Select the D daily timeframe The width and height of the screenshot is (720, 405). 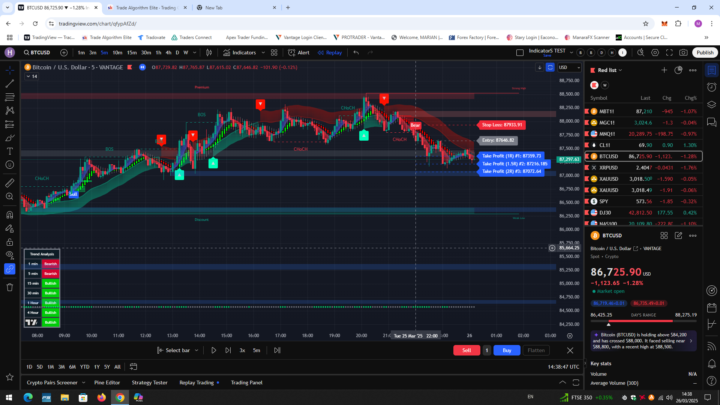point(178,53)
